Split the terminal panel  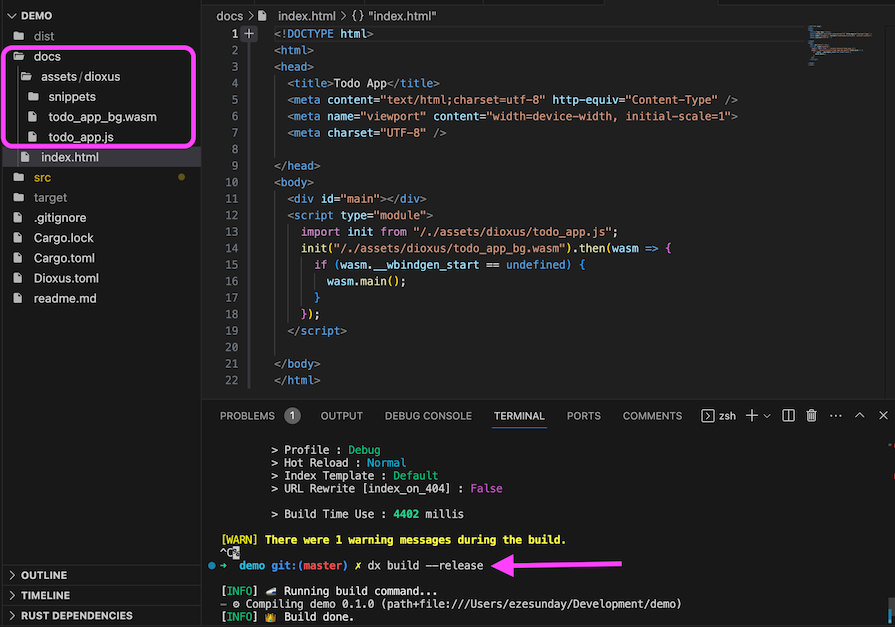click(788, 415)
